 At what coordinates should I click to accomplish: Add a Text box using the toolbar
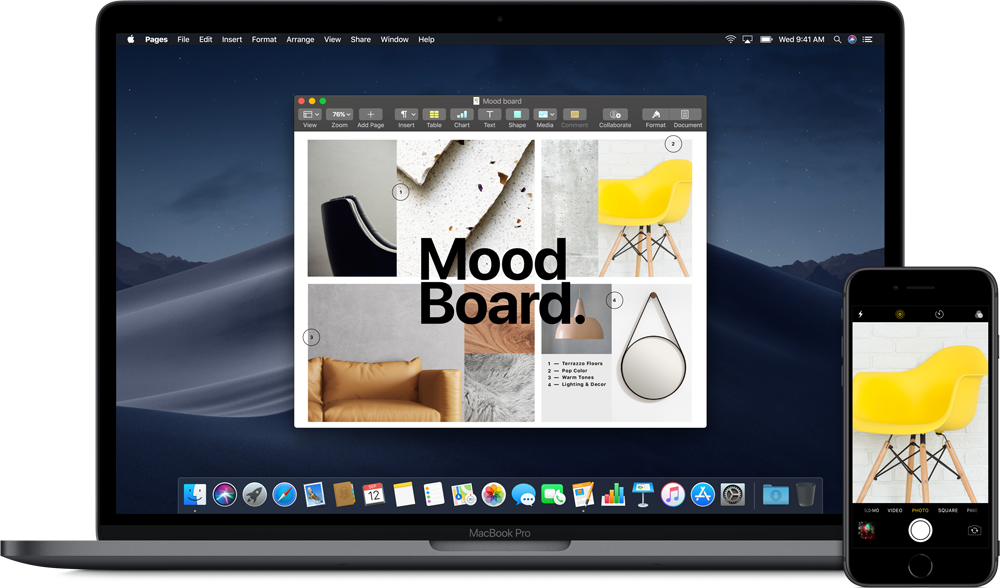pyautogui.click(x=489, y=115)
